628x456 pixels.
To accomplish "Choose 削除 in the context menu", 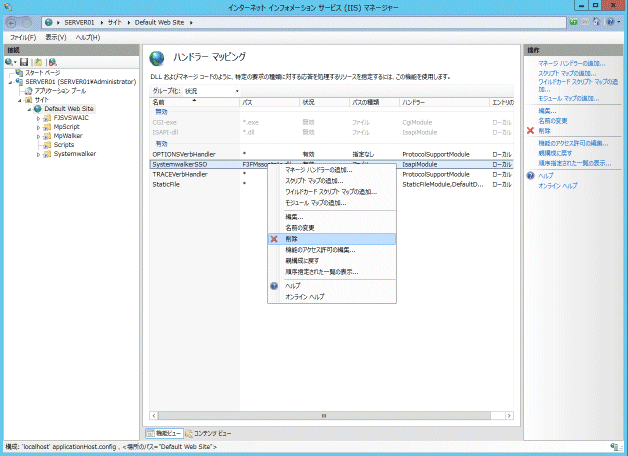I will point(332,239).
